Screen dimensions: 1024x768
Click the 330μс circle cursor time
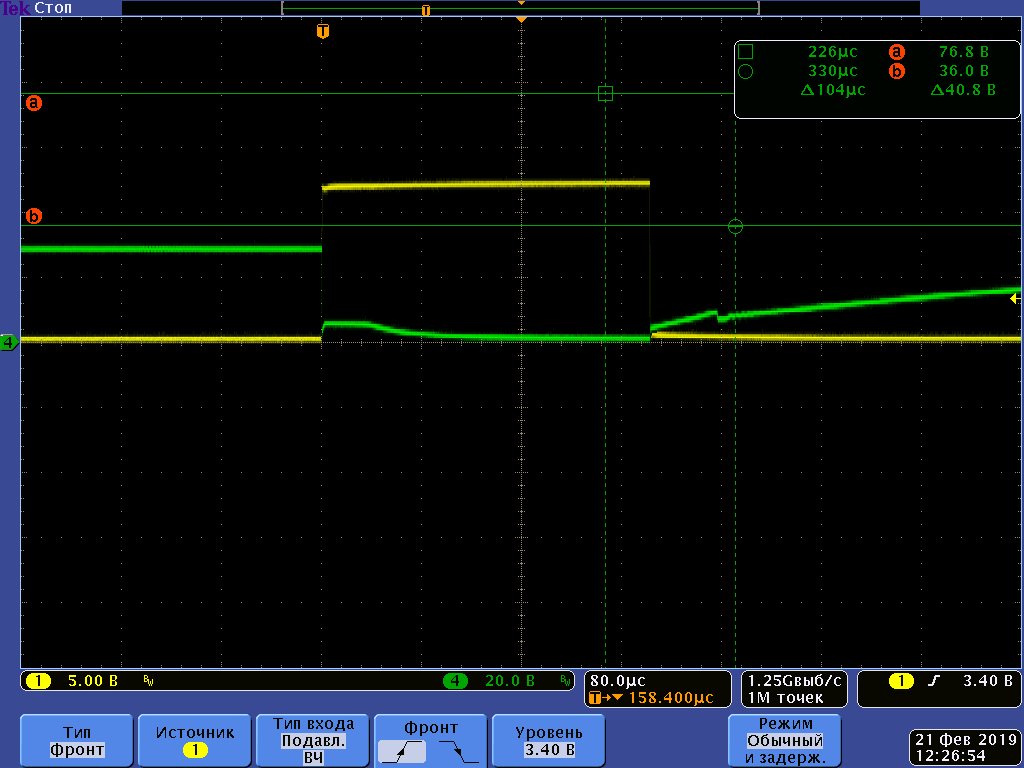(x=833, y=71)
